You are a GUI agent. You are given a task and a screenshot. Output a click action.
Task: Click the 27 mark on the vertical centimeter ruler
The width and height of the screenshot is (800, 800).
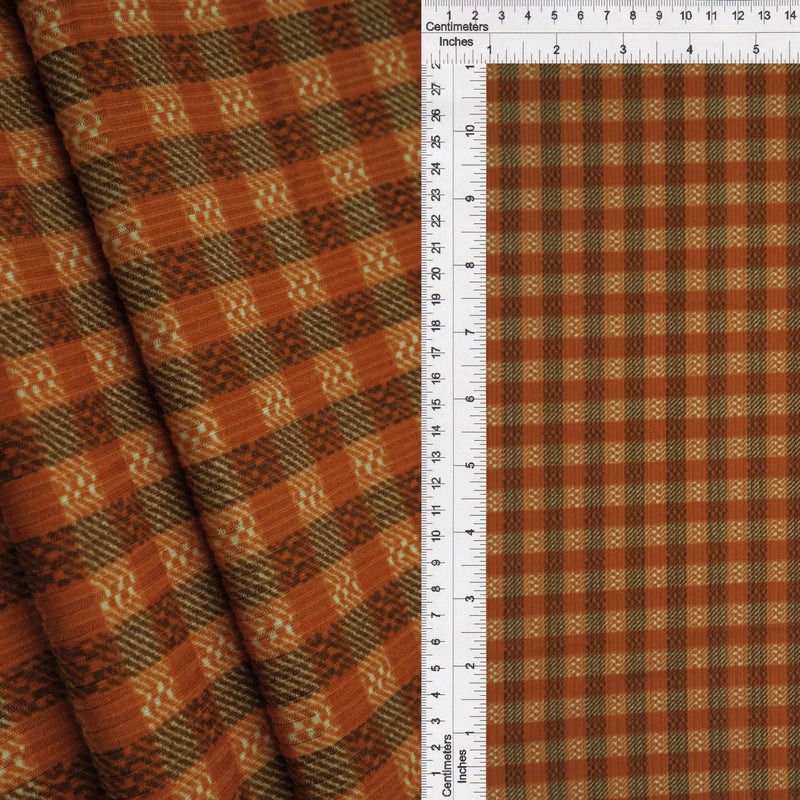(436, 89)
